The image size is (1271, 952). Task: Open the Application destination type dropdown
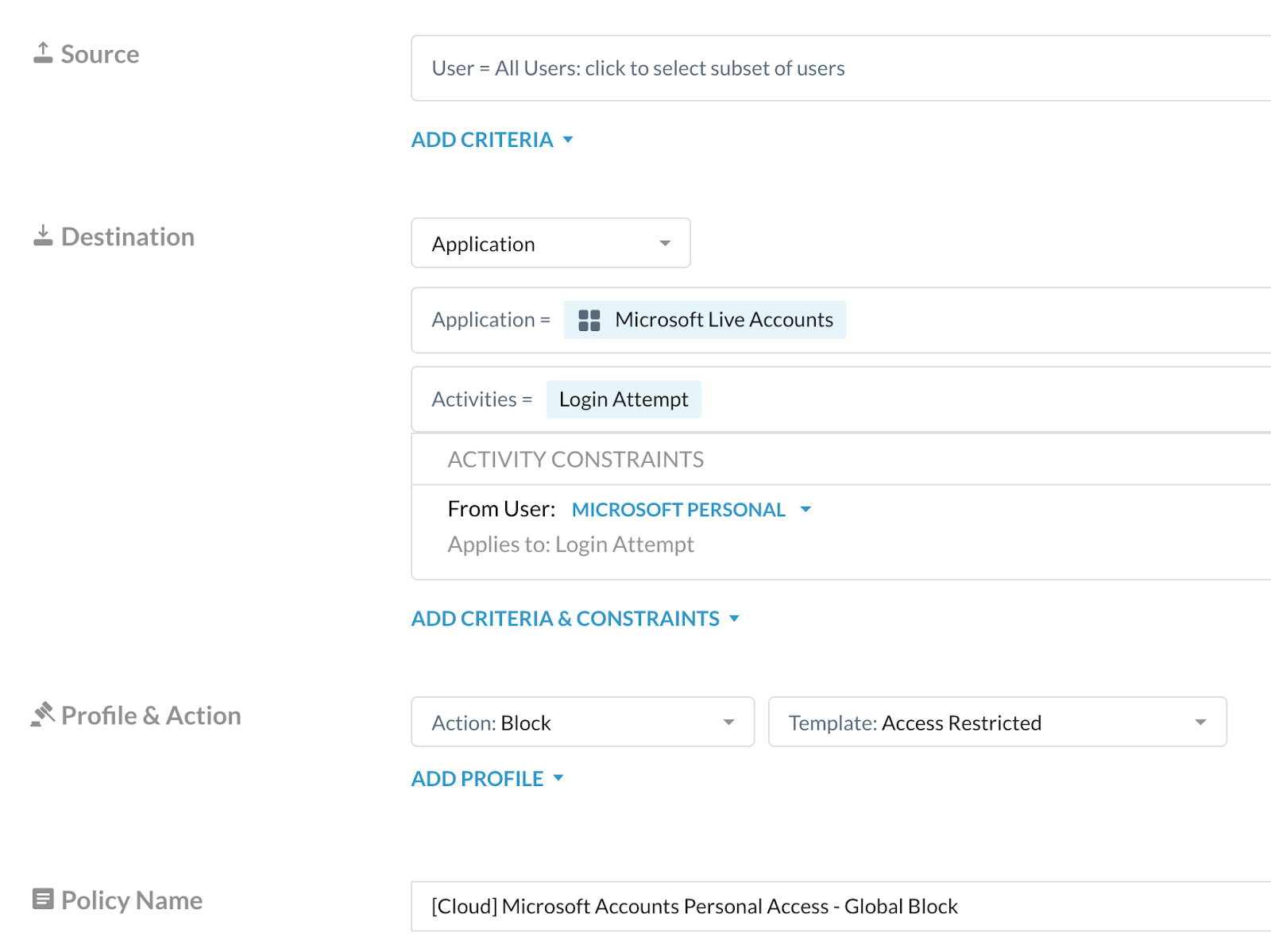click(551, 243)
